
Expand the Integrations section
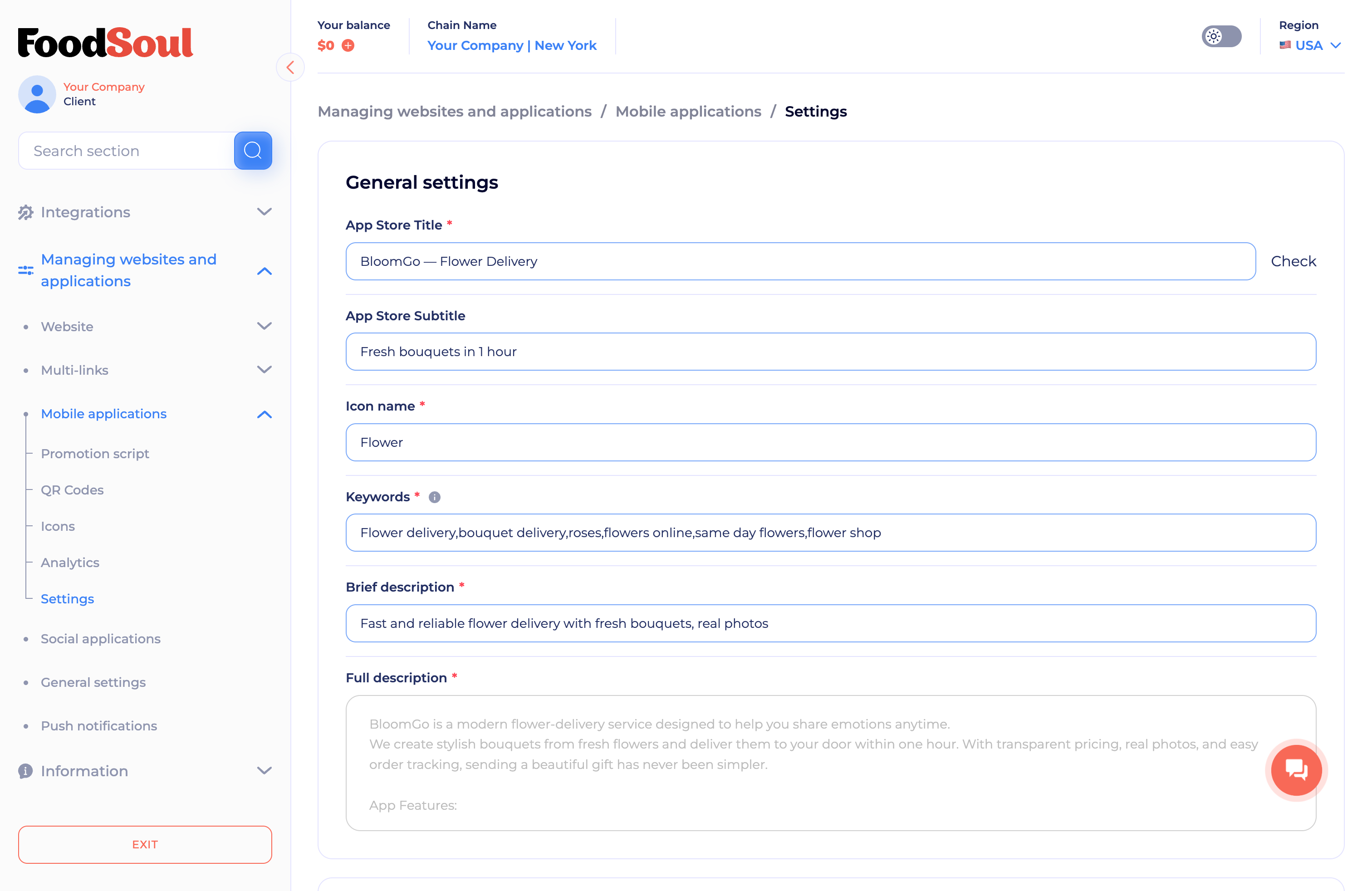click(264, 212)
